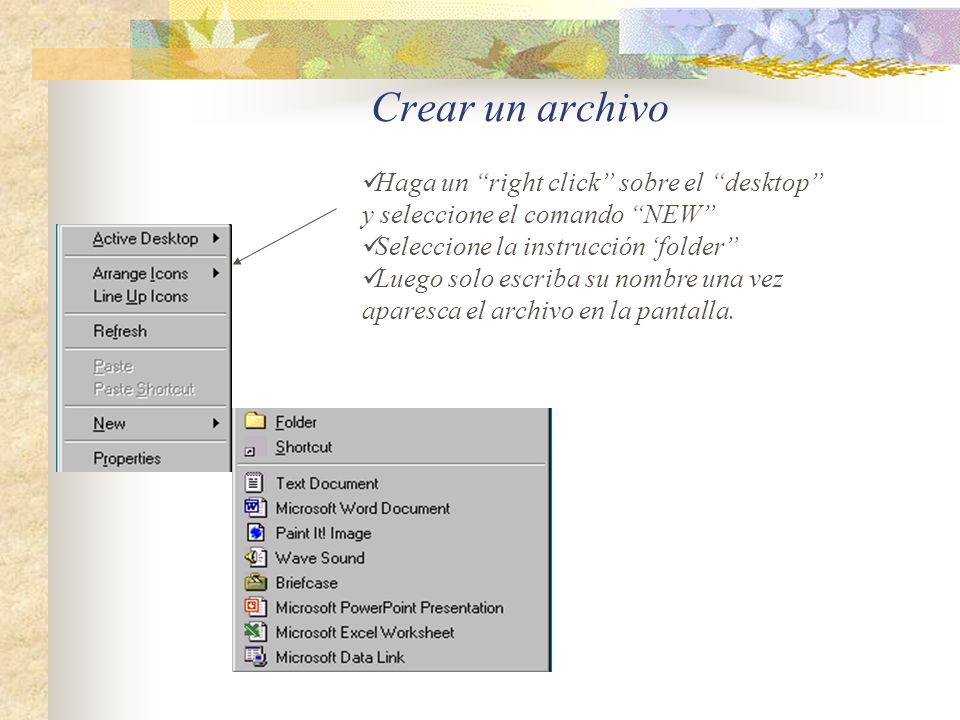Click the Microsoft Data Link icon
Screen dimensions: 960x720
255,656
